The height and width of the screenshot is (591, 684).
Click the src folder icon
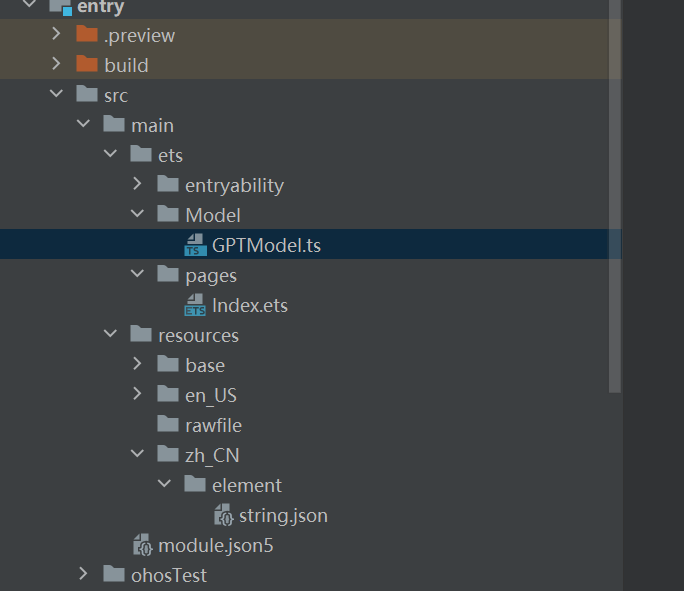click(87, 94)
